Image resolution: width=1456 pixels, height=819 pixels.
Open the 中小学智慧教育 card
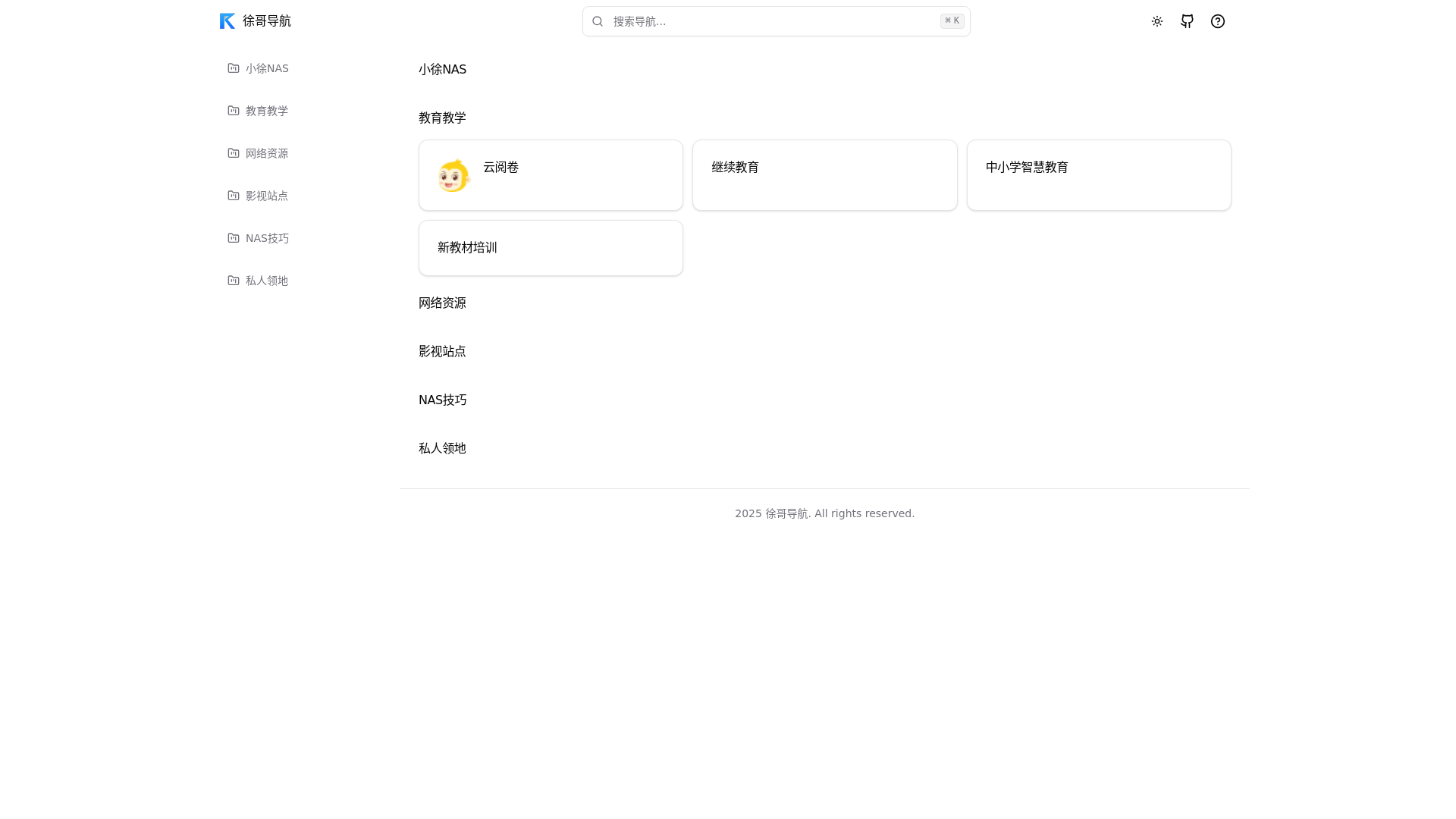[x=1099, y=175]
